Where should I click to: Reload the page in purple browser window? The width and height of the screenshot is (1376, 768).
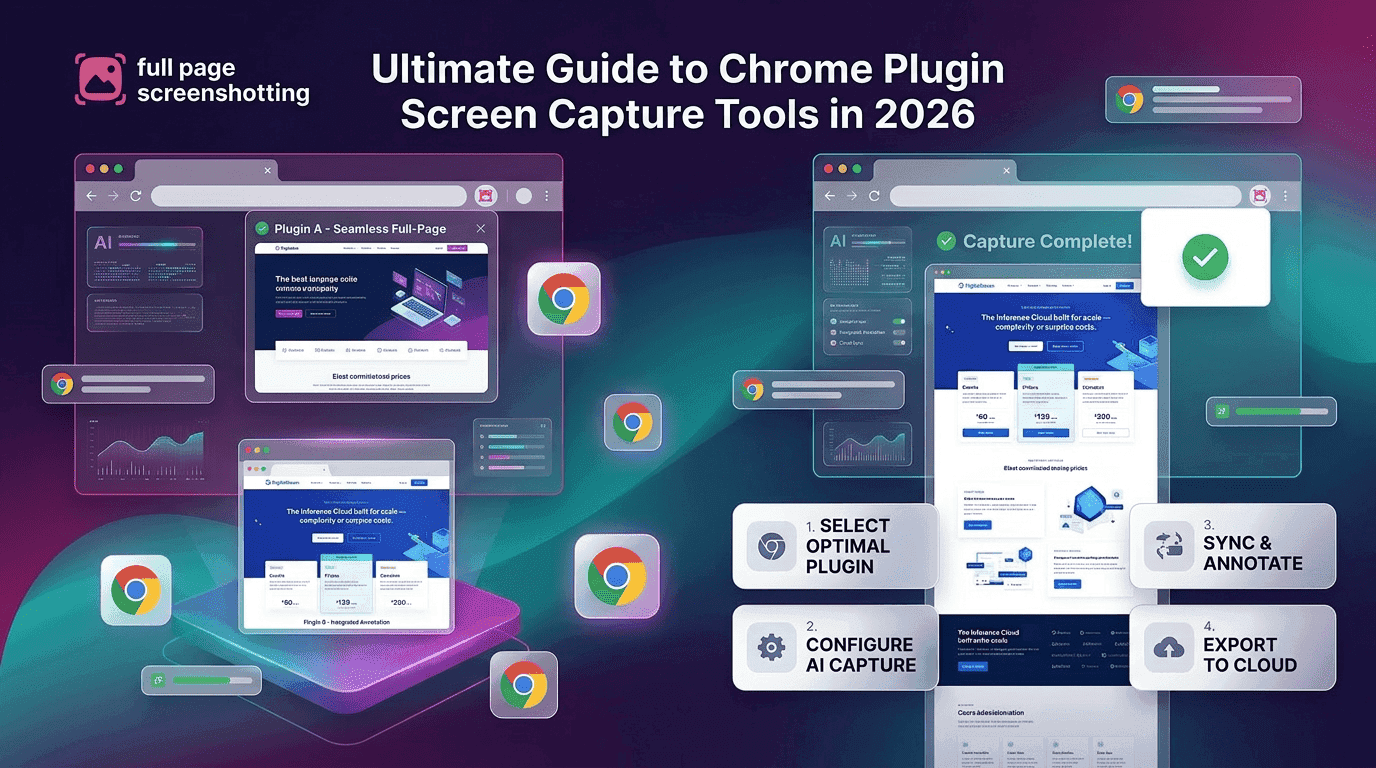coord(135,196)
